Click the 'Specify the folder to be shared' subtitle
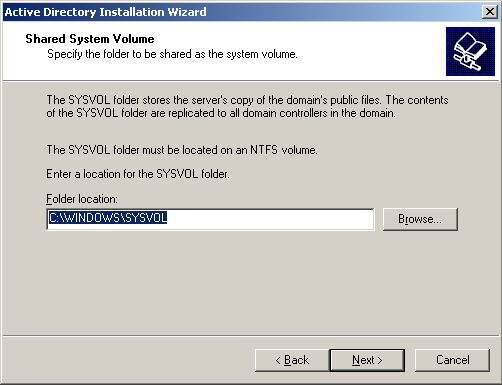The height and width of the screenshot is (385, 502). click(172, 54)
